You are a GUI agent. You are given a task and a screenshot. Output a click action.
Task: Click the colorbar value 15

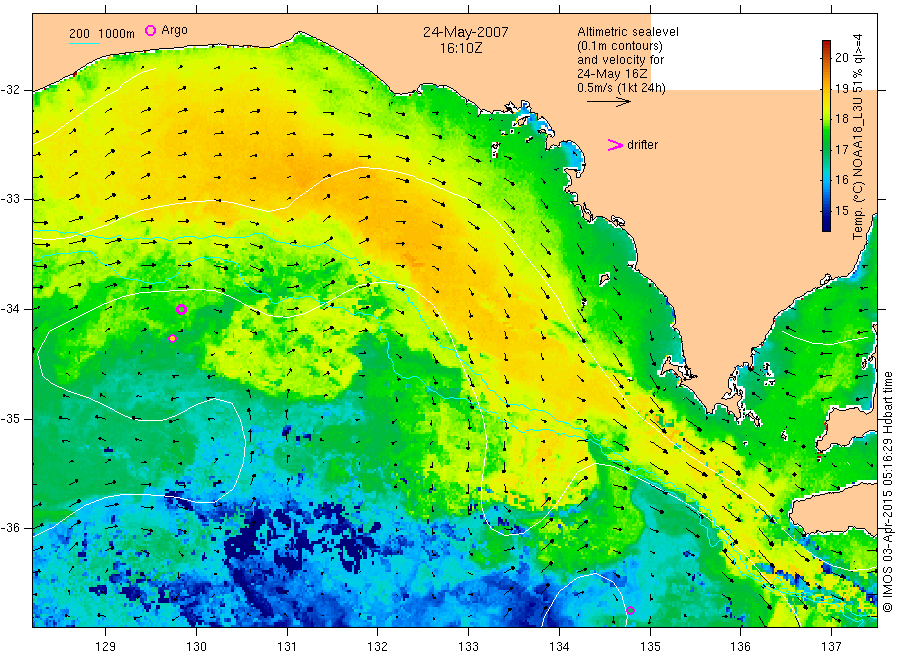841,211
